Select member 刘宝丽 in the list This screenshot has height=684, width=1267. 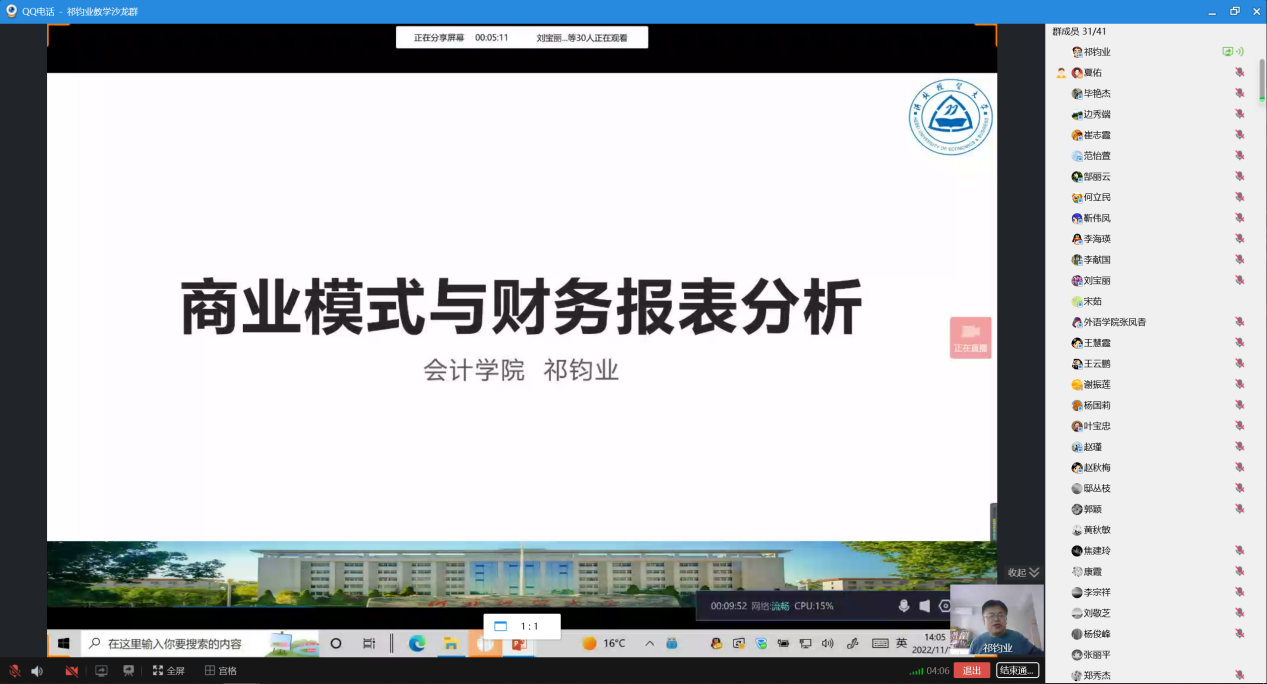[1097, 281]
